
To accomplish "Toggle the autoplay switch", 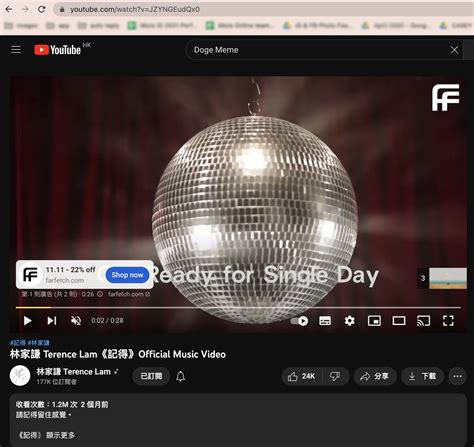I will click(299, 321).
